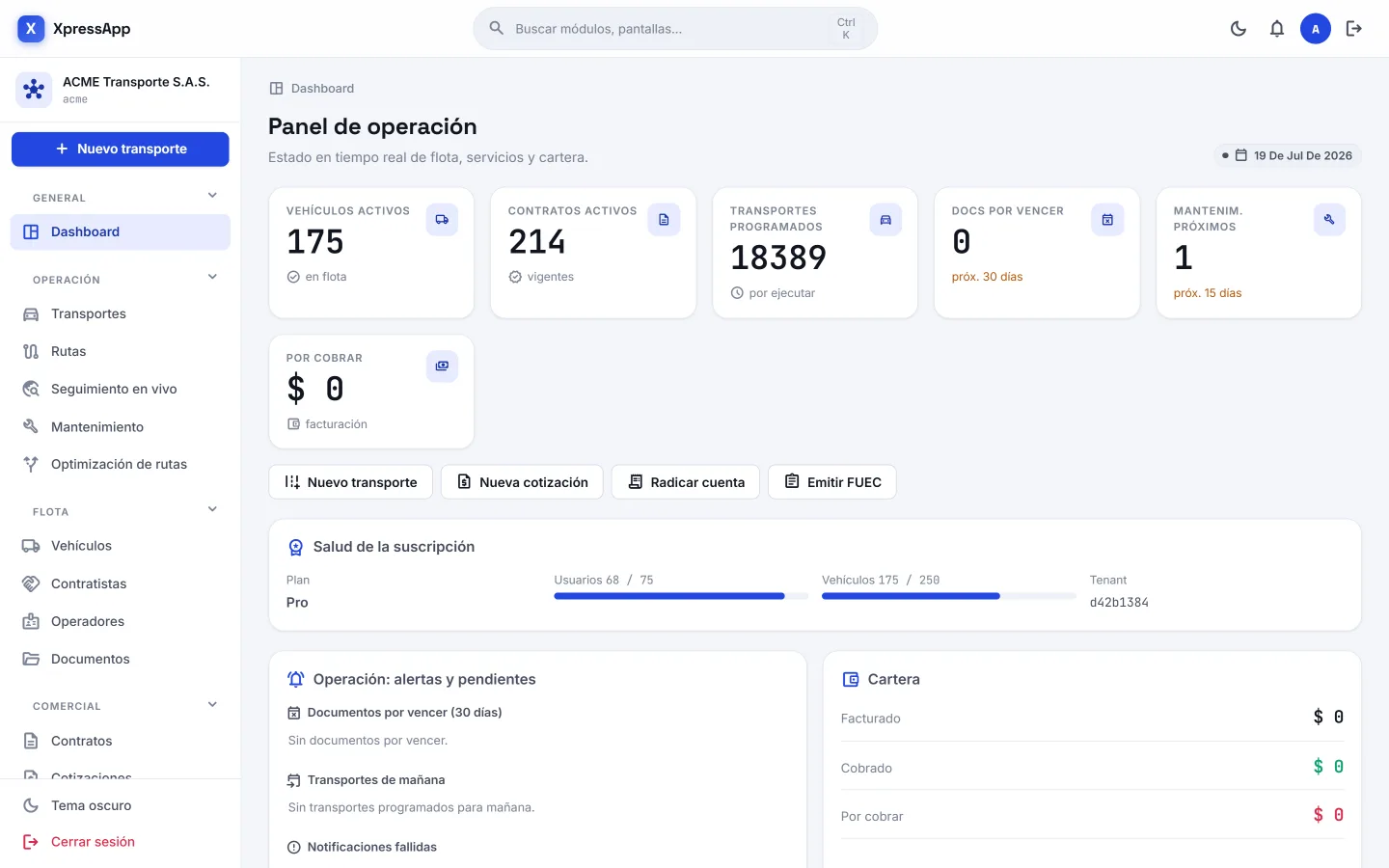Viewport: 1389px width, 868px height.
Task: Click Contratistas handshake icon
Action: [31, 583]
